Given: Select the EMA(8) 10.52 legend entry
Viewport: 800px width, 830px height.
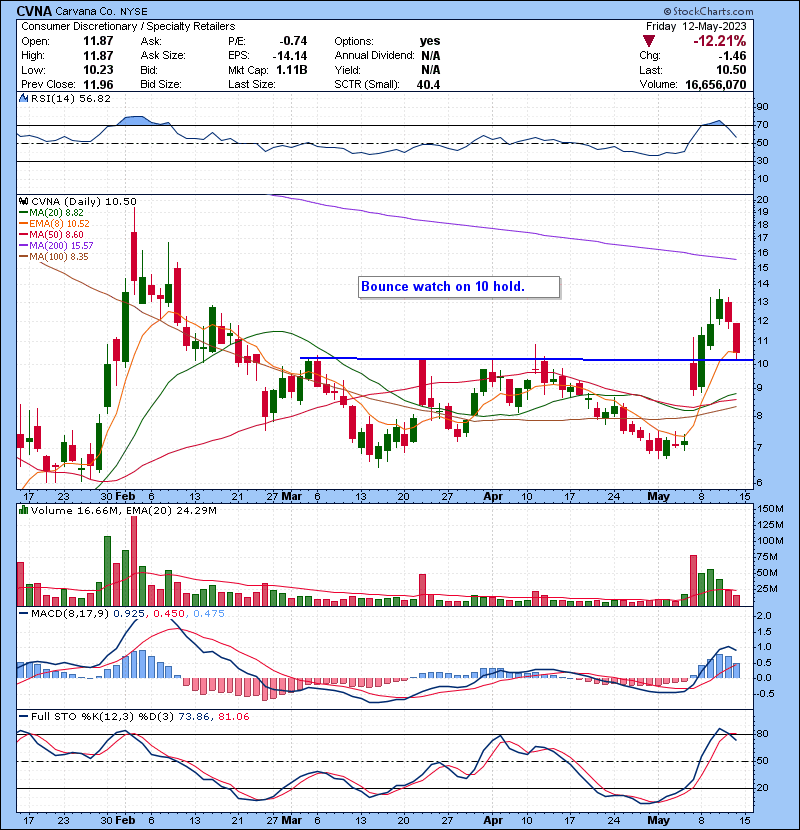Looking at the screenshot, I should coord(55,223).
